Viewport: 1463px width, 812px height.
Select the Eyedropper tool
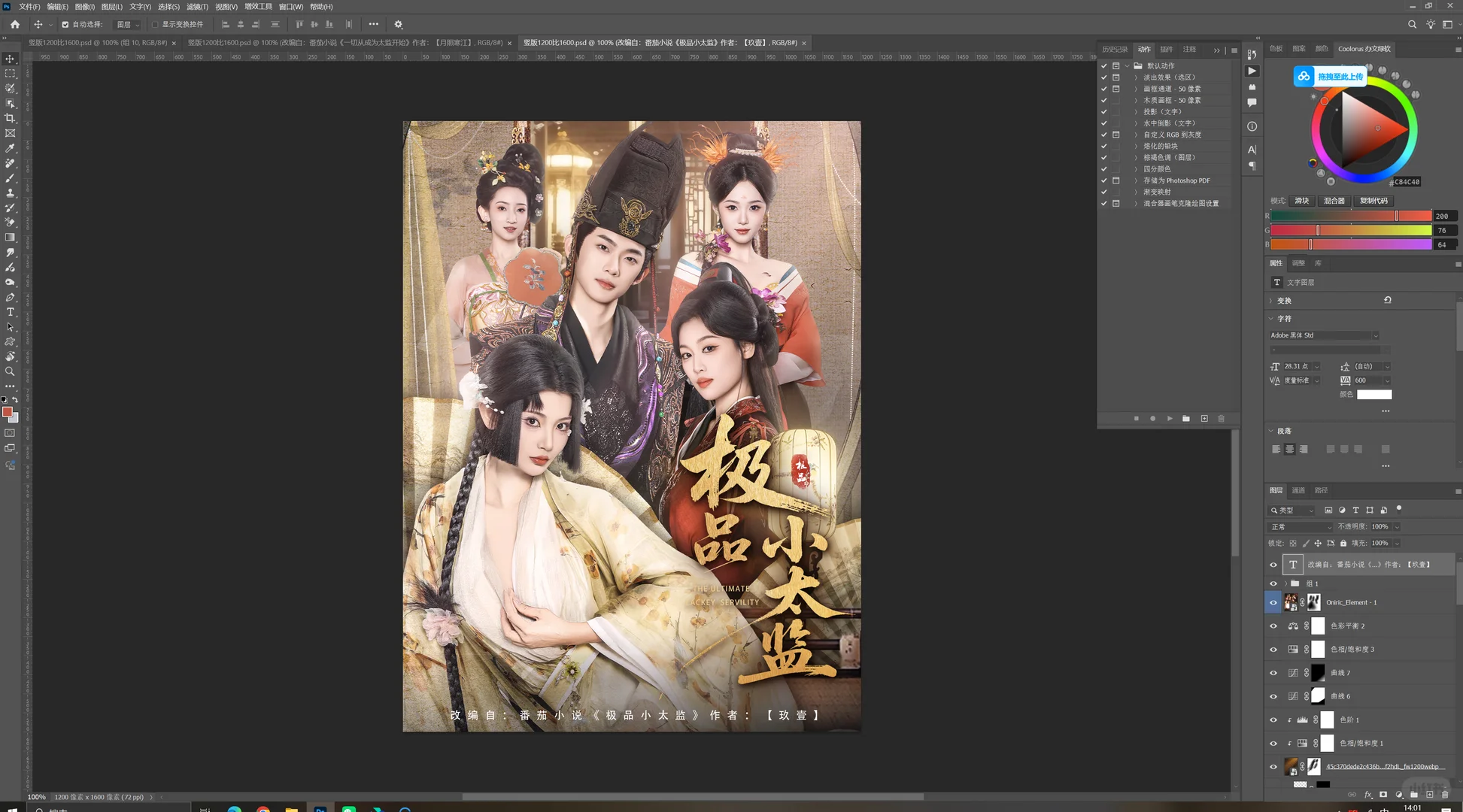pos(11,148)
